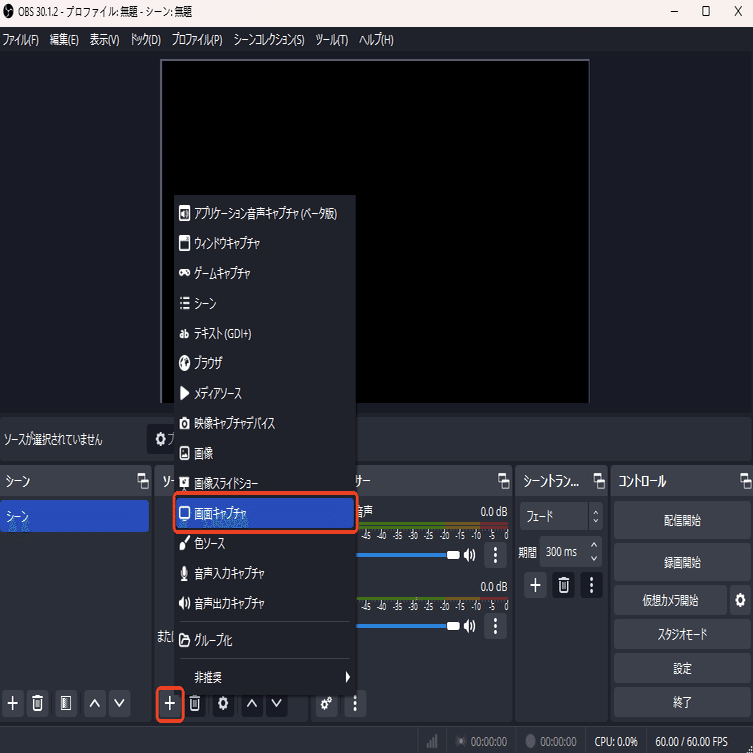The height and width of the screenshot is (753, 753).
Task: Choose グループ化 from source menu
Action: coord(265,640)
